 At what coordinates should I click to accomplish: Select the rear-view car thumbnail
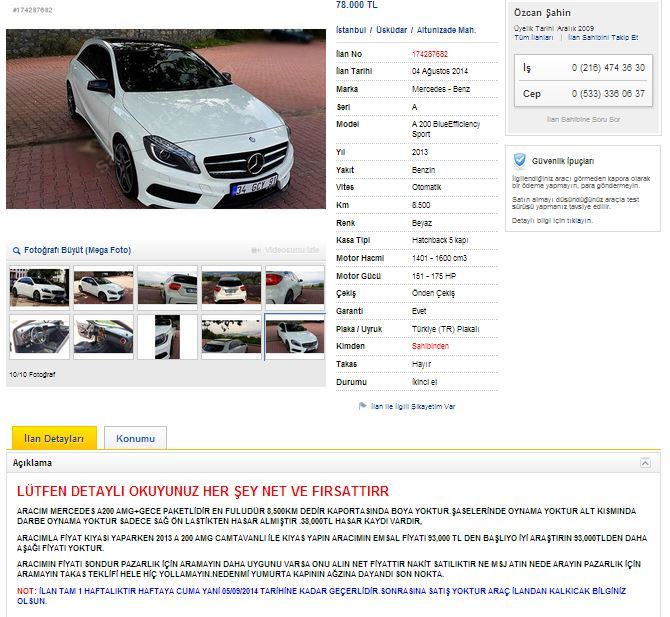231,287
